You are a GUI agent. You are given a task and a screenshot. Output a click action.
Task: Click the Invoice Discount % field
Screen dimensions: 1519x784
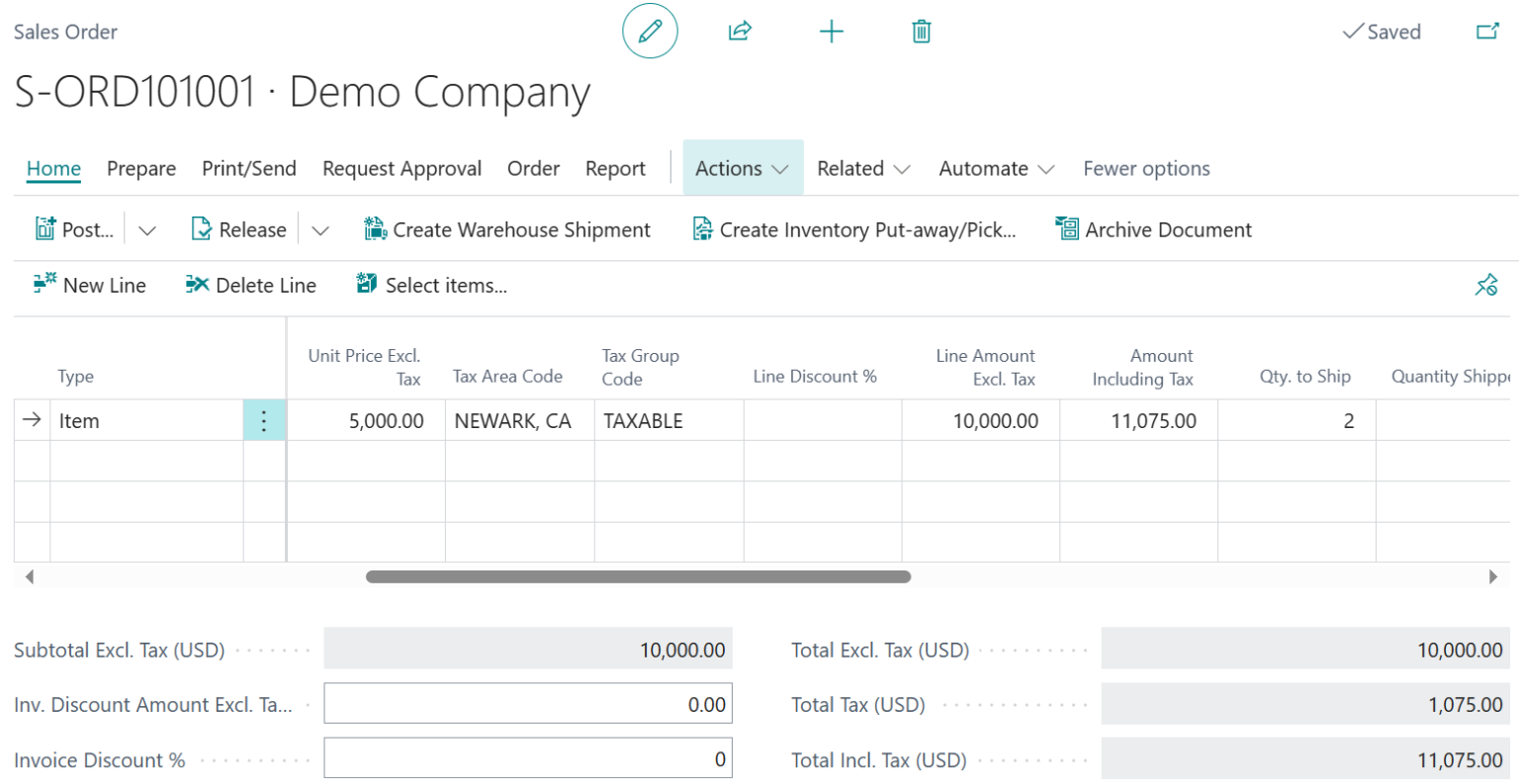(x=528, y=759)
